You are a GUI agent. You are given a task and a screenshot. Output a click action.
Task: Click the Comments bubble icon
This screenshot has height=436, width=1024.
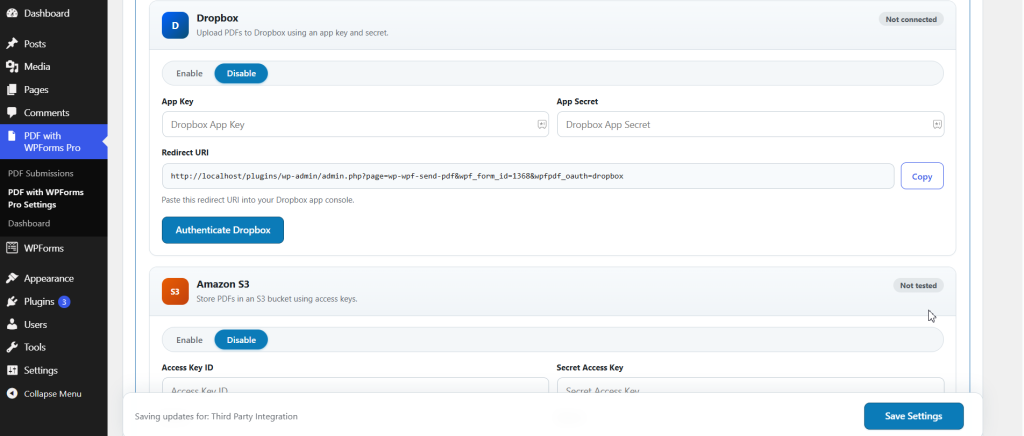12,113
